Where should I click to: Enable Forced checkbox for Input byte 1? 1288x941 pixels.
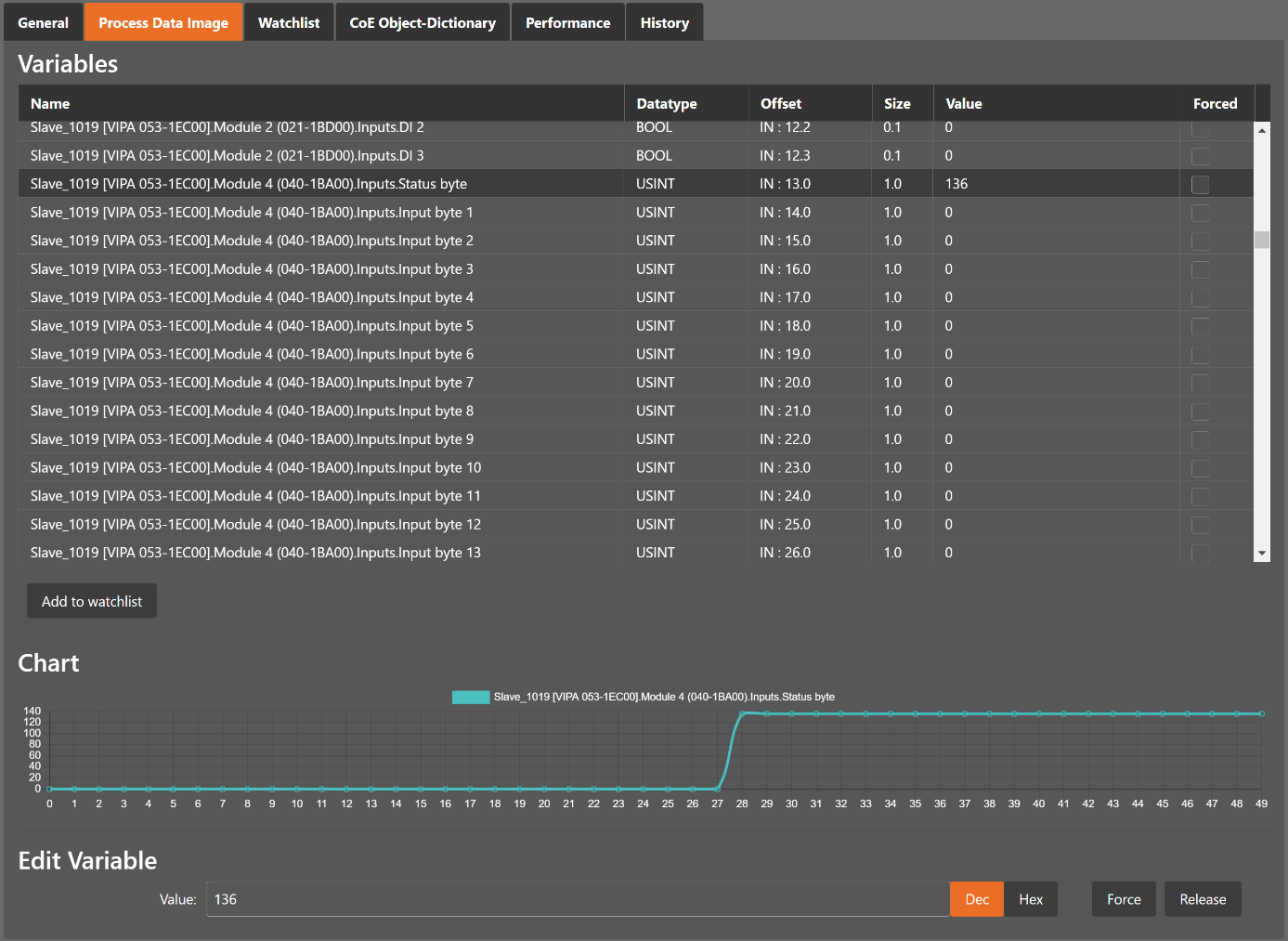coord(1200,213)
